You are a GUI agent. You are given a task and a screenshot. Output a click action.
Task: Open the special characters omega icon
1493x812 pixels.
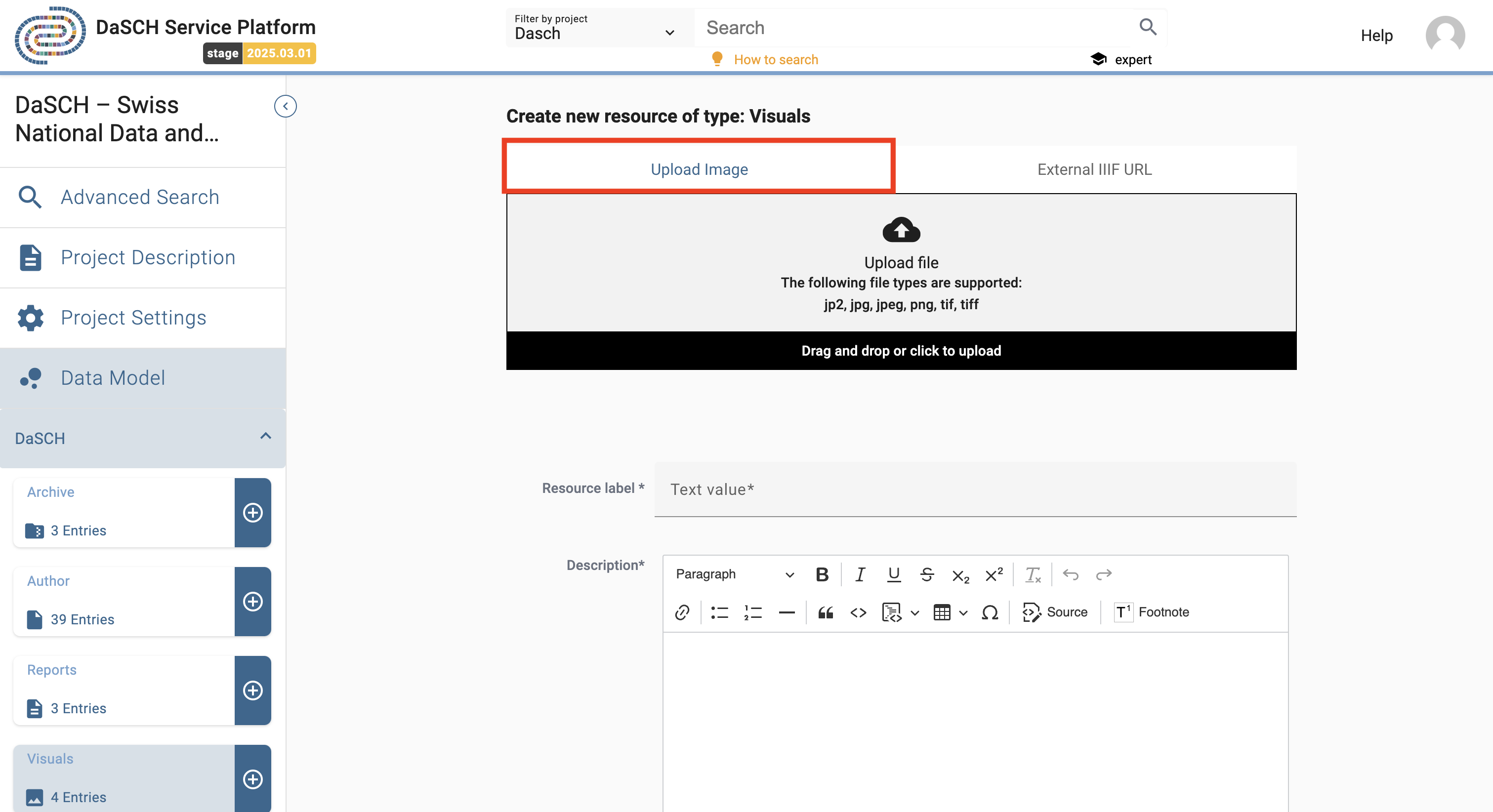pos(990,612)
